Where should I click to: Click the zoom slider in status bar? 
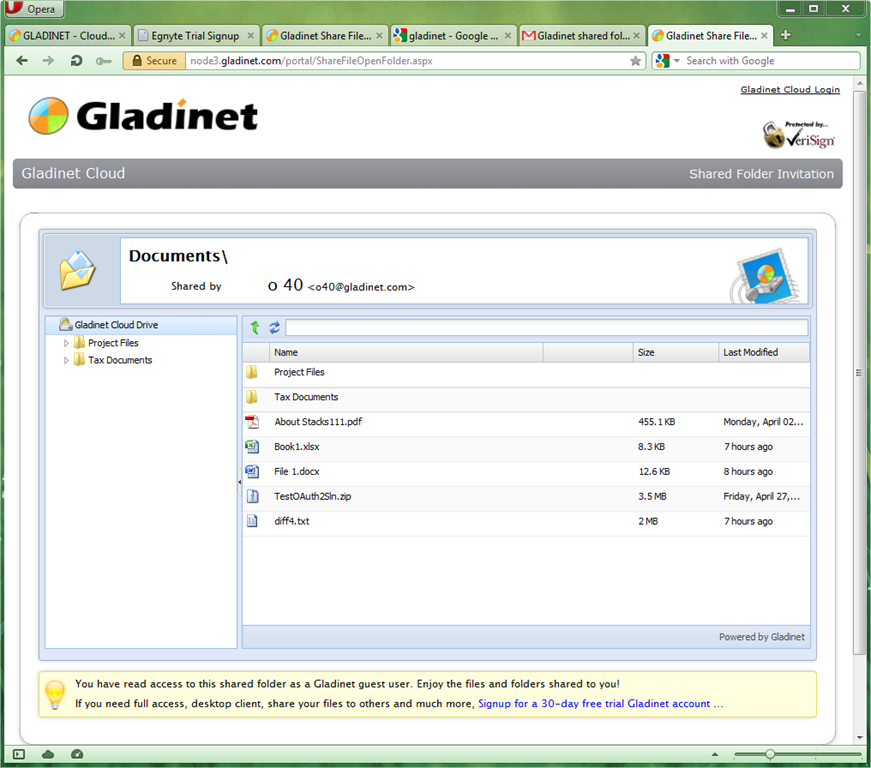coord(798,754)
